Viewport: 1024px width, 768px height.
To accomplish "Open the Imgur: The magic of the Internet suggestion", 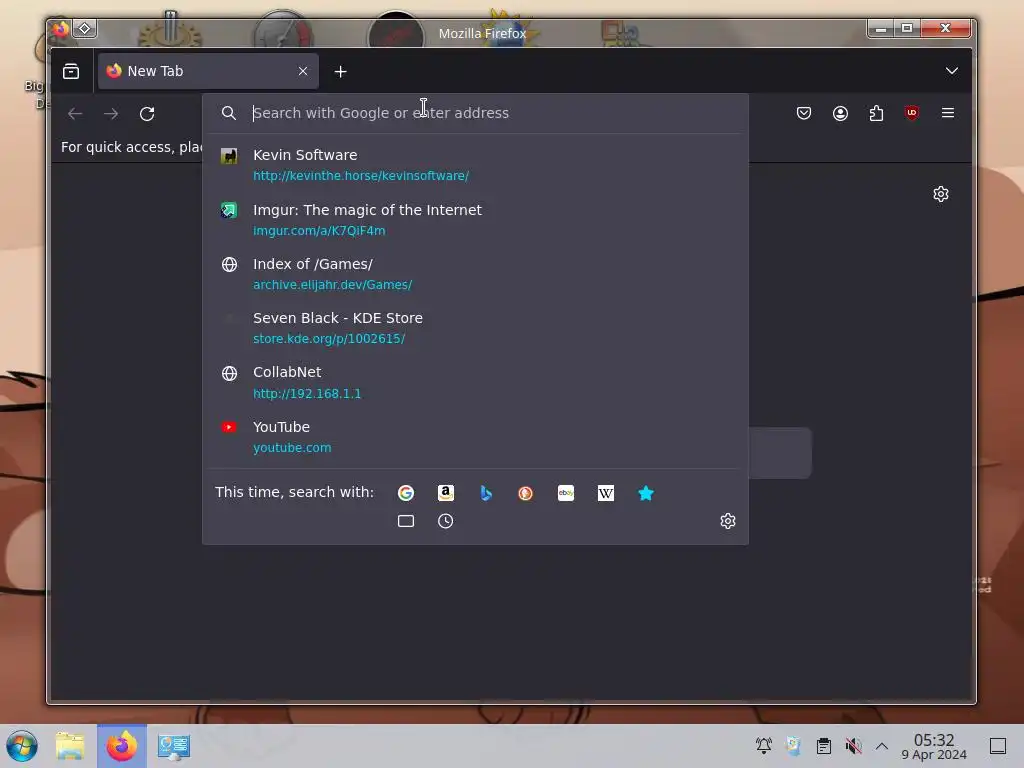I will point(475,219).
